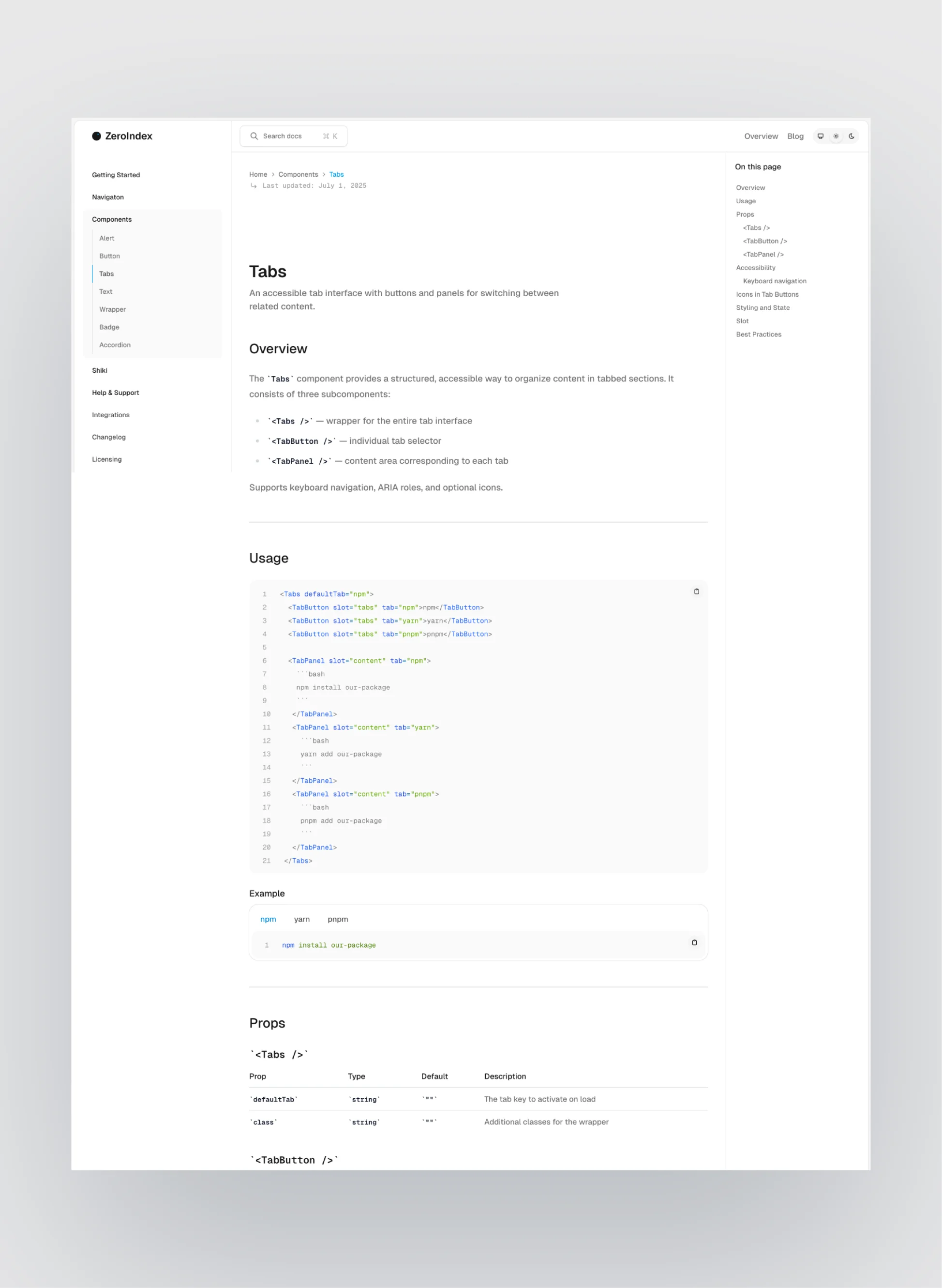
Task: Expand the Components section in the sidebar
Action: tap(112, 219)
